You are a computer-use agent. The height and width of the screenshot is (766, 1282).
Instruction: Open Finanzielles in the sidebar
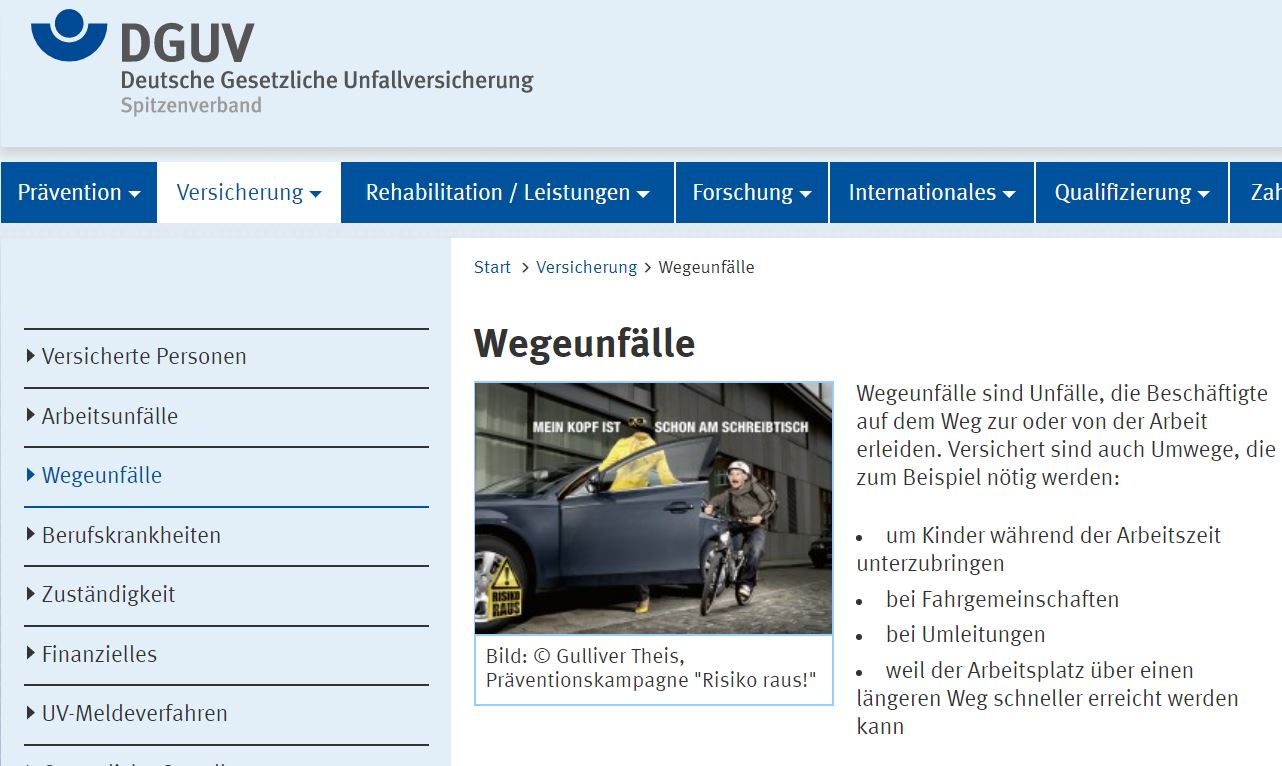pos(226,654)
